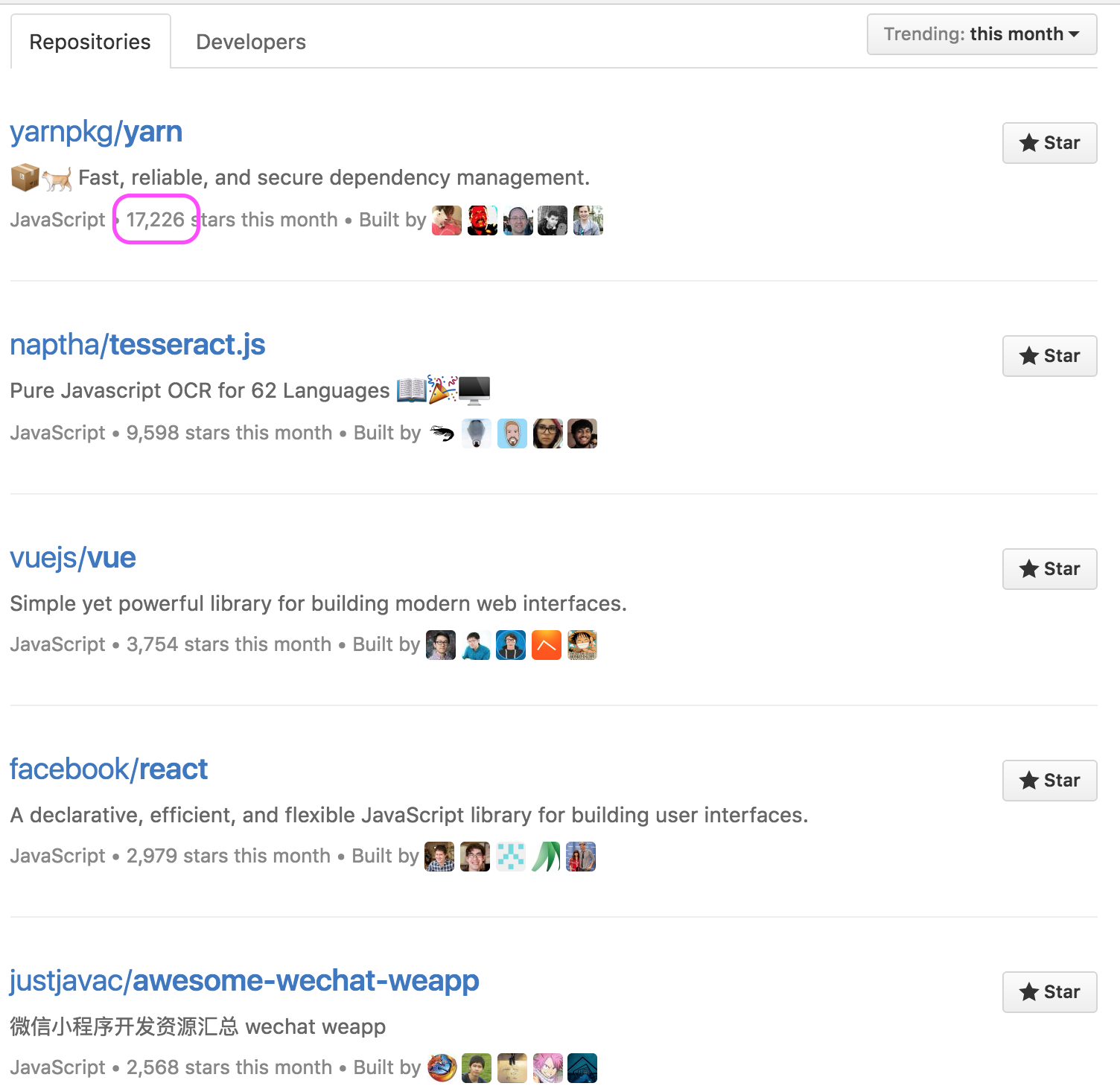The image size is (1120, 1086).
Task: Click the react description starting "A declarative, efficient"
Action: [409, 815]
